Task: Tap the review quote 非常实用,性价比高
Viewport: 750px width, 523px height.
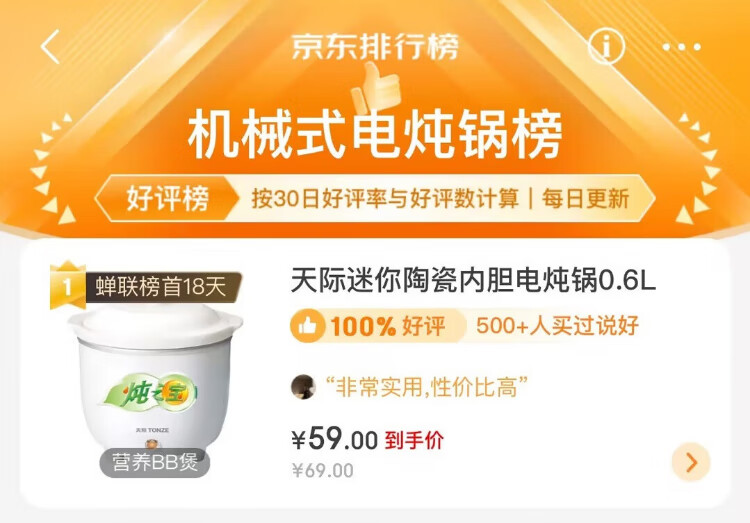Action: [x=426, y=387]
